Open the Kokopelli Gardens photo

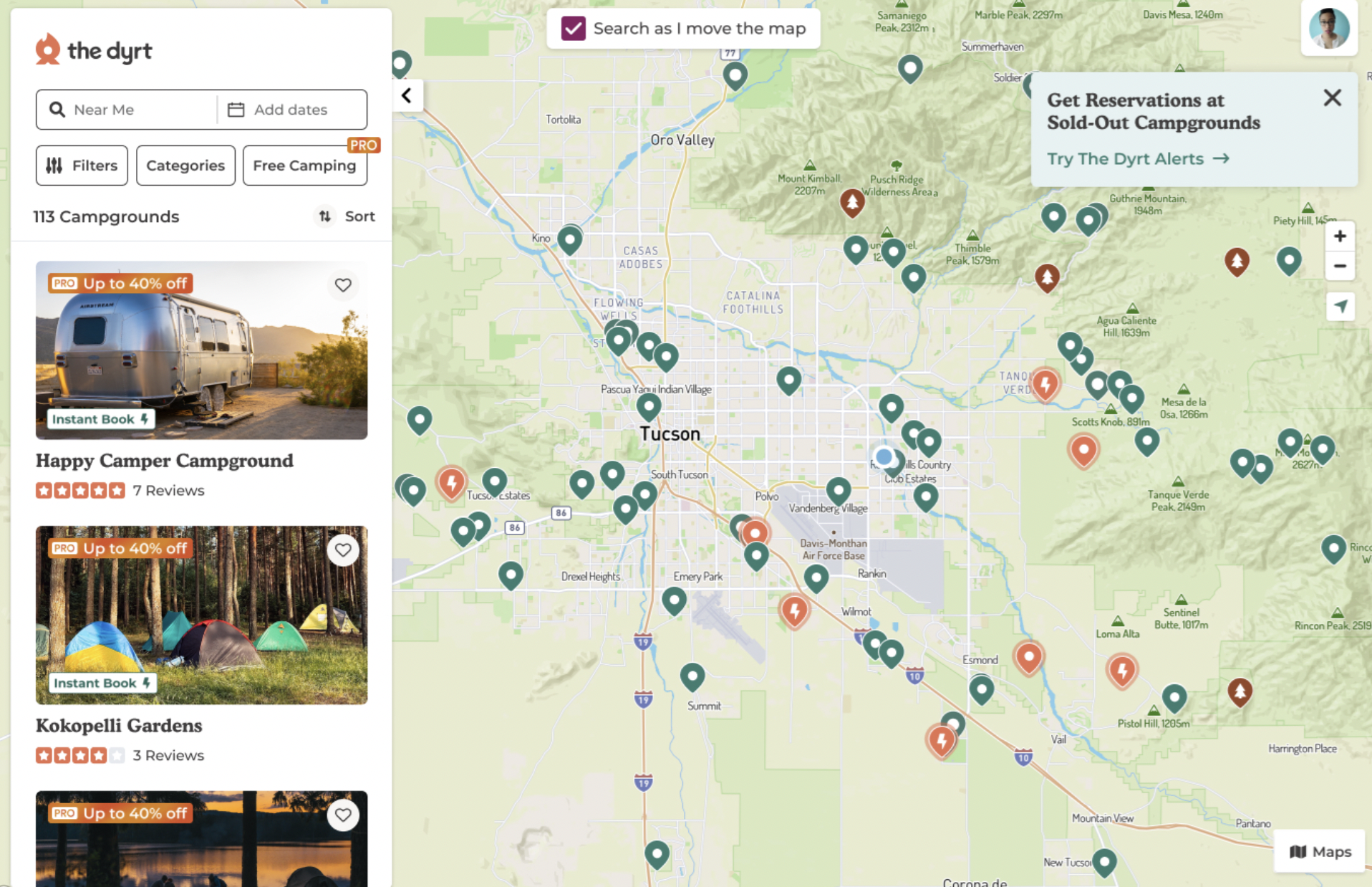click(x=201, y=615)
